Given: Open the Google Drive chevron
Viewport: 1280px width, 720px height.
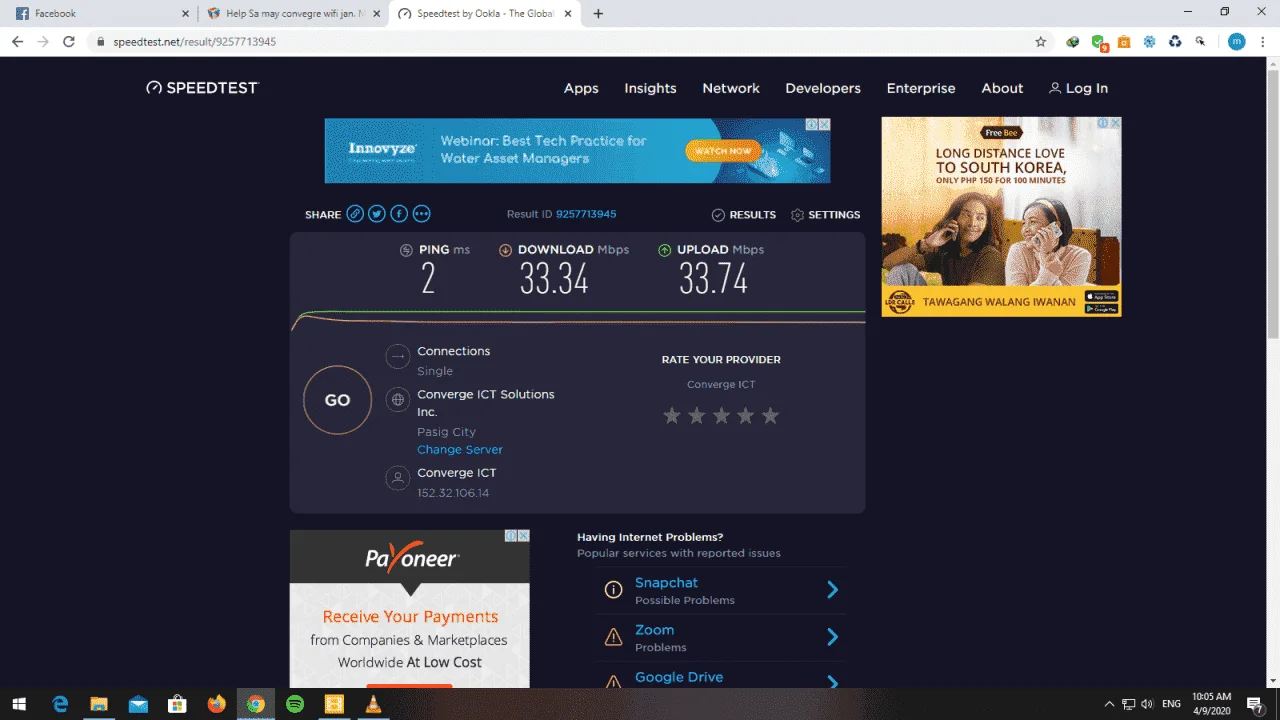Looking at the screenshot, I should 832,682.
